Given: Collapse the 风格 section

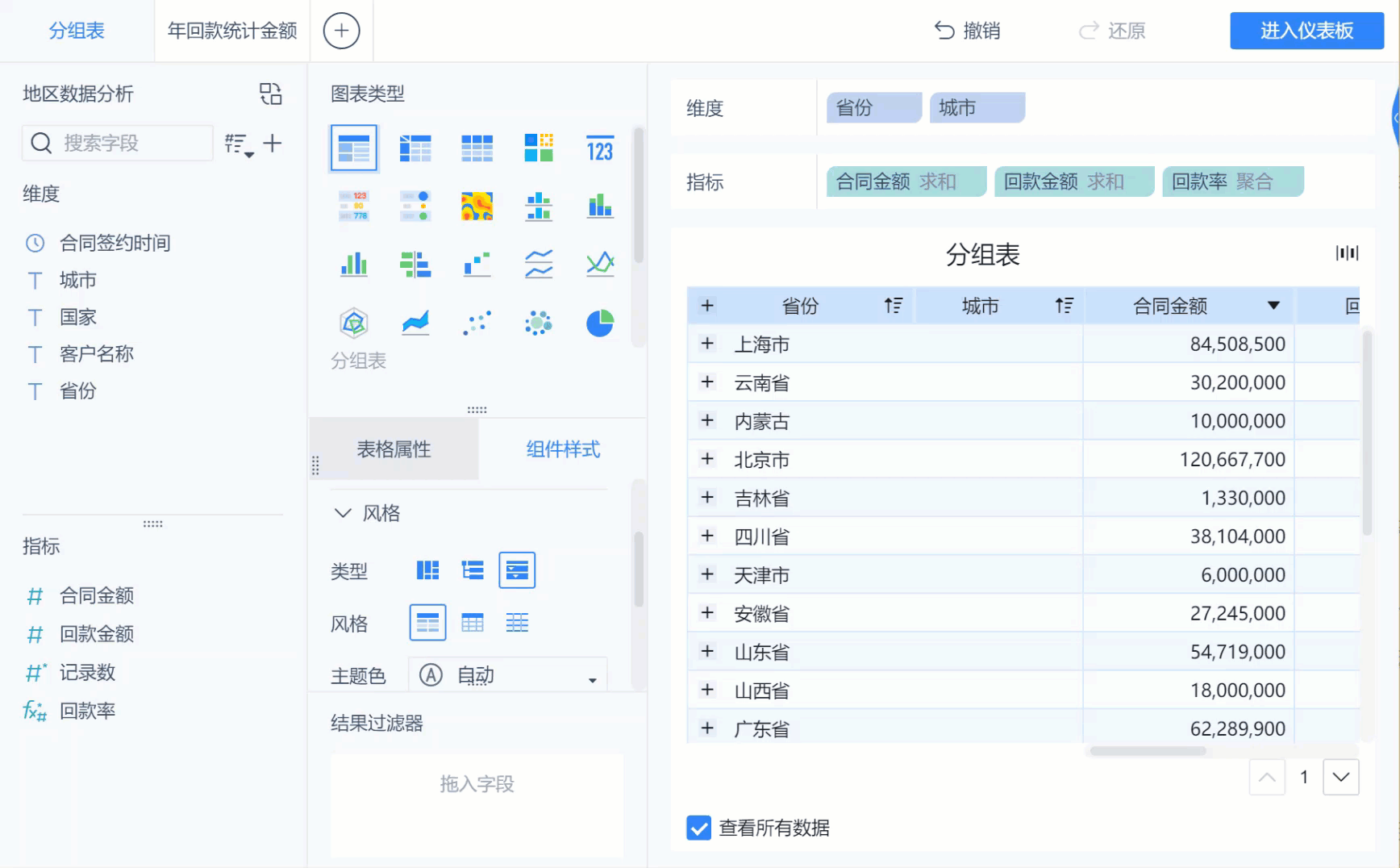Looking at the screenshot, I should (x=343, y=513).
